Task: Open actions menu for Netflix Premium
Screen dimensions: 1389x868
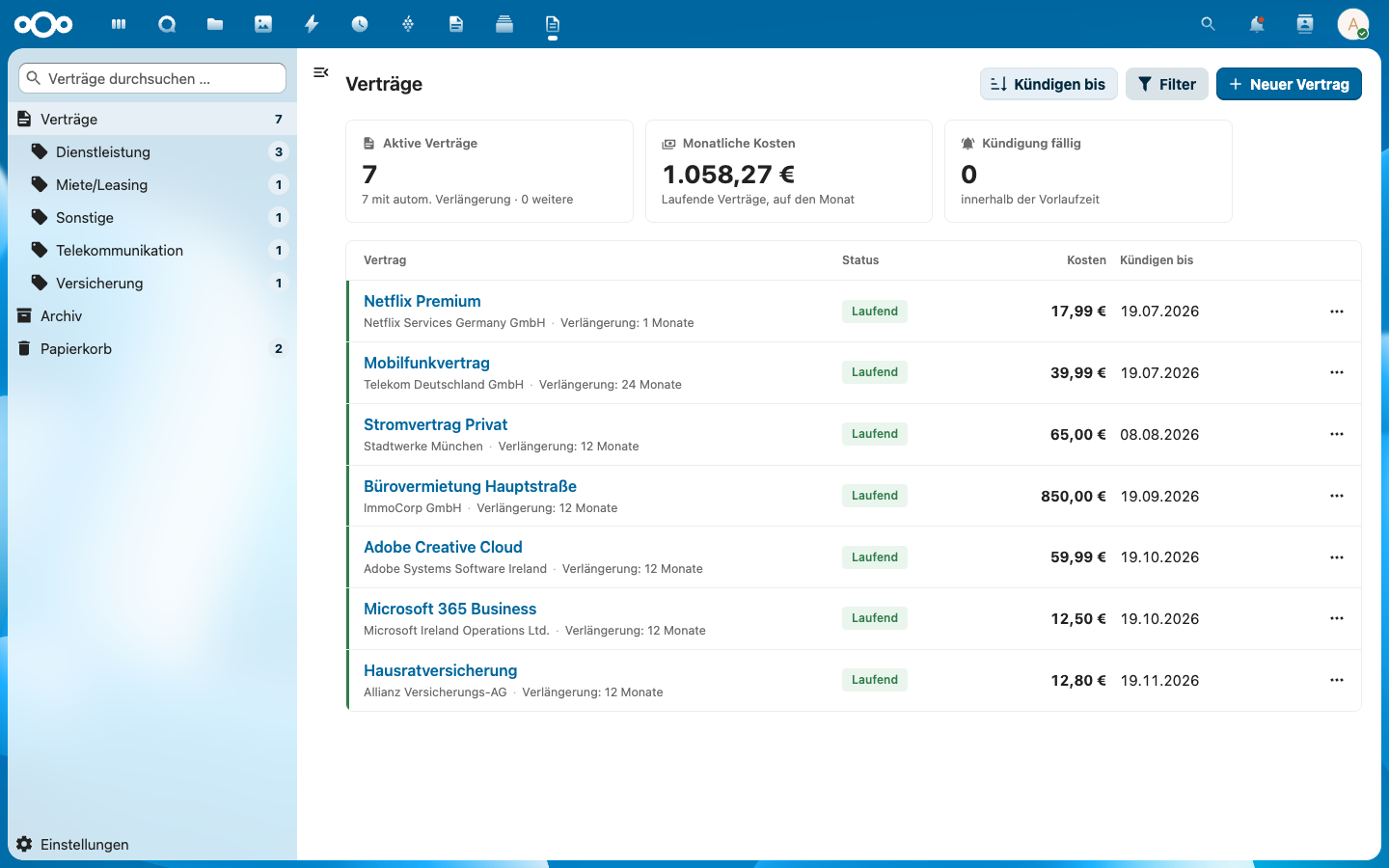Action: pyautogui.click(x=1337, y=312)
